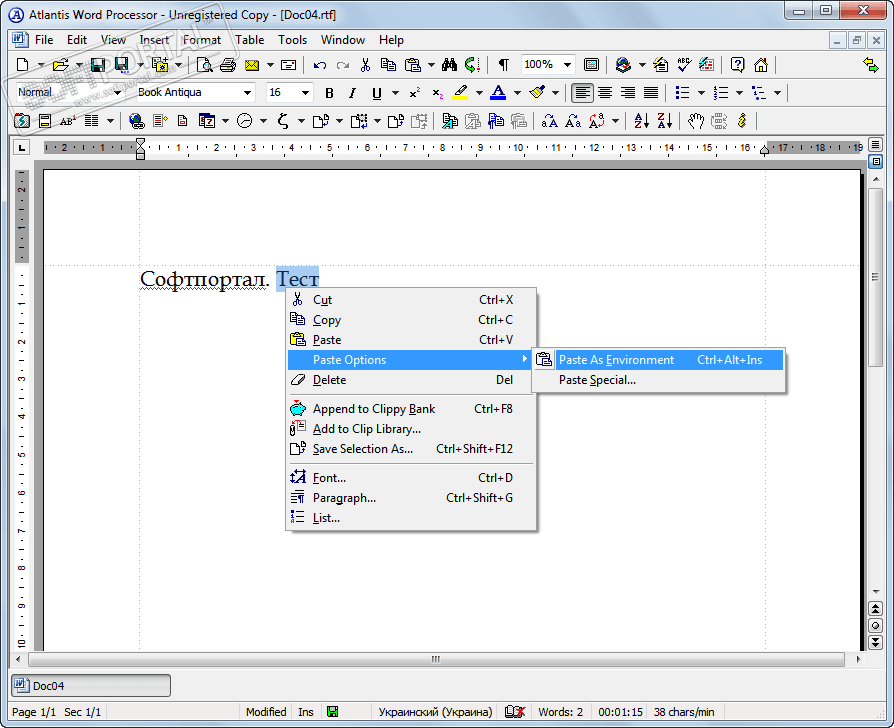This screenshot has width=894, height=728.
Task: Click the Format Painter brush icon
Action: [537, 93]
